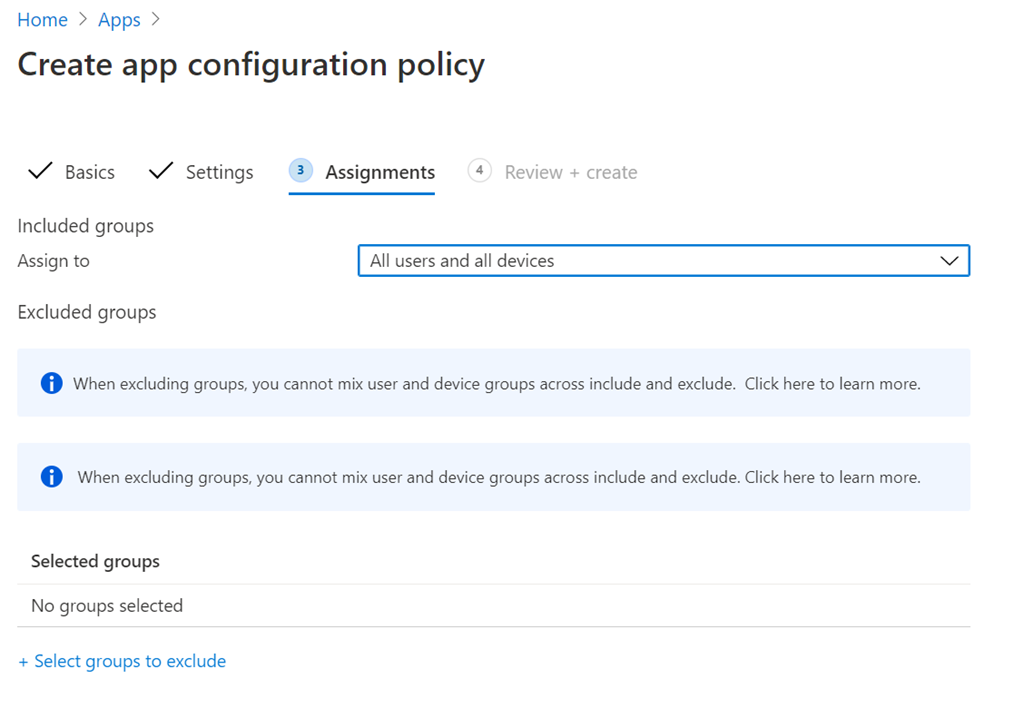The width and height of the screenshot is (1024, 708).
Task: Open 'Click here to learn more' in upper banner
Action: [x=832, y=383]
